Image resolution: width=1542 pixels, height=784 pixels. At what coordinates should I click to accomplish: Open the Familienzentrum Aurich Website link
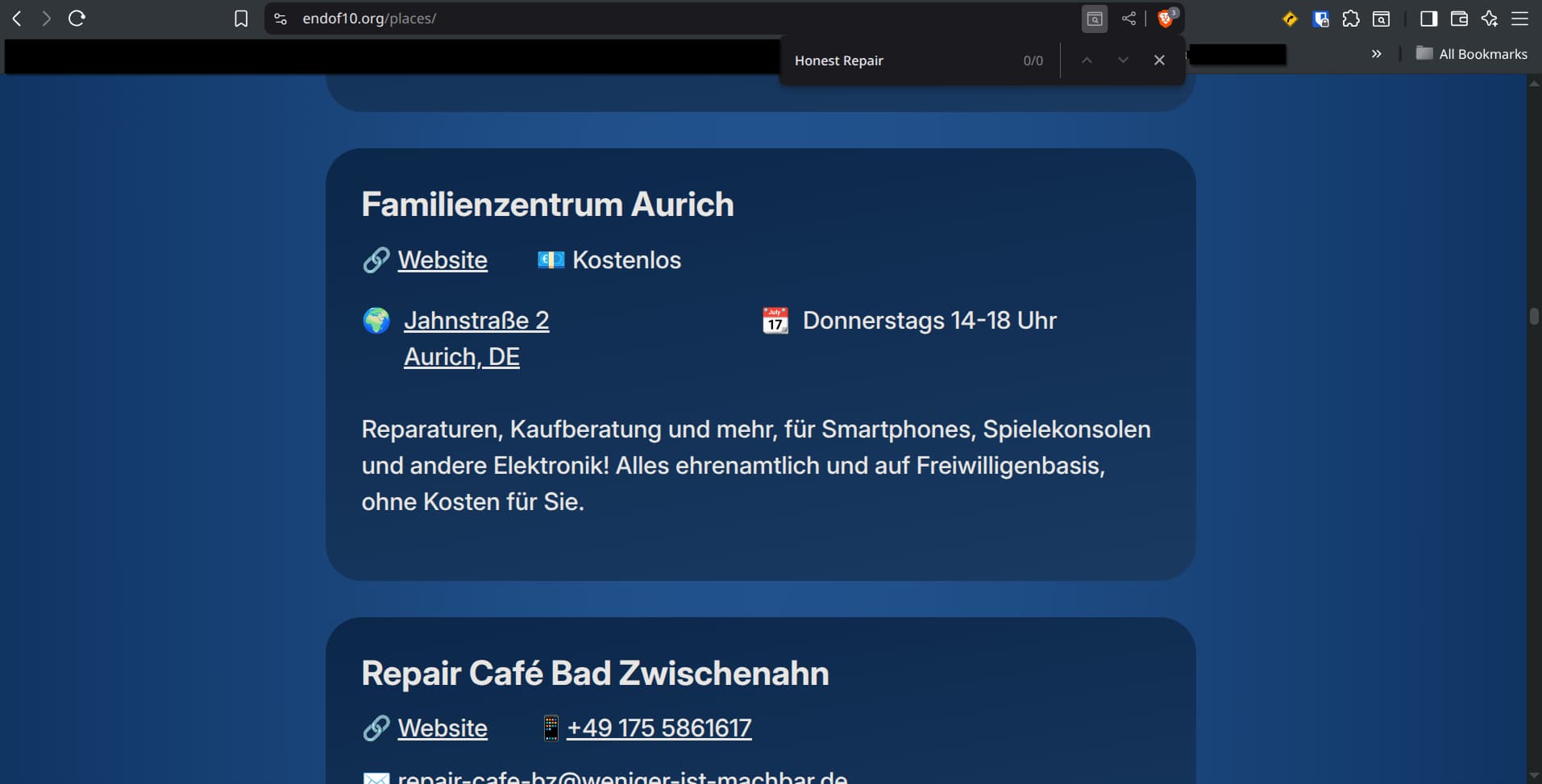pos(443,260)
